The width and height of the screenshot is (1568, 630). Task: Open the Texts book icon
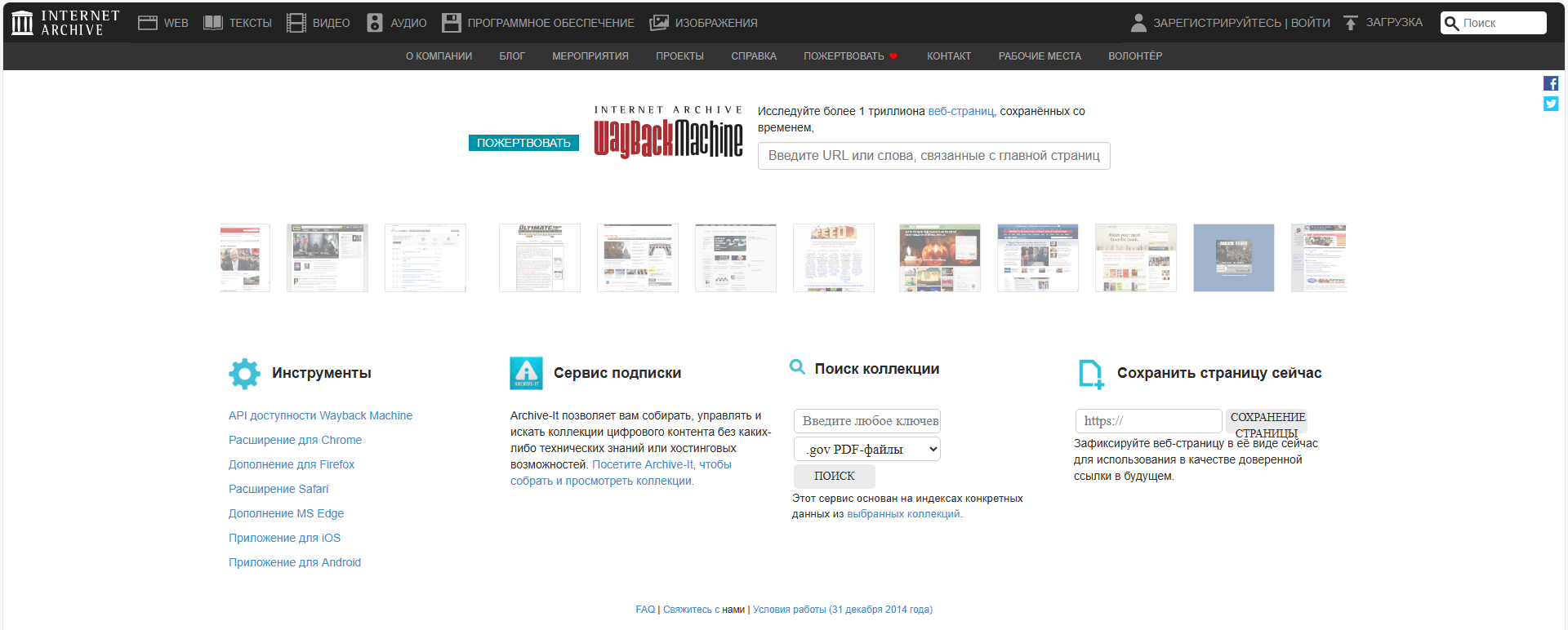tap(213, 23)
